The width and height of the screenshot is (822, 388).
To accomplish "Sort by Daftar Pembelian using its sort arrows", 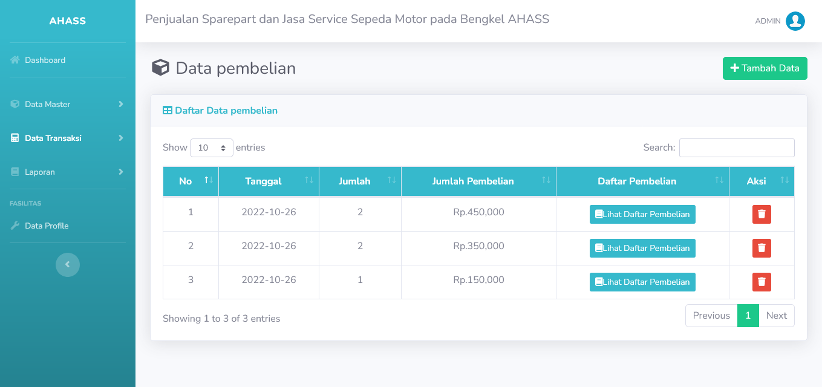I will (719, 180).
